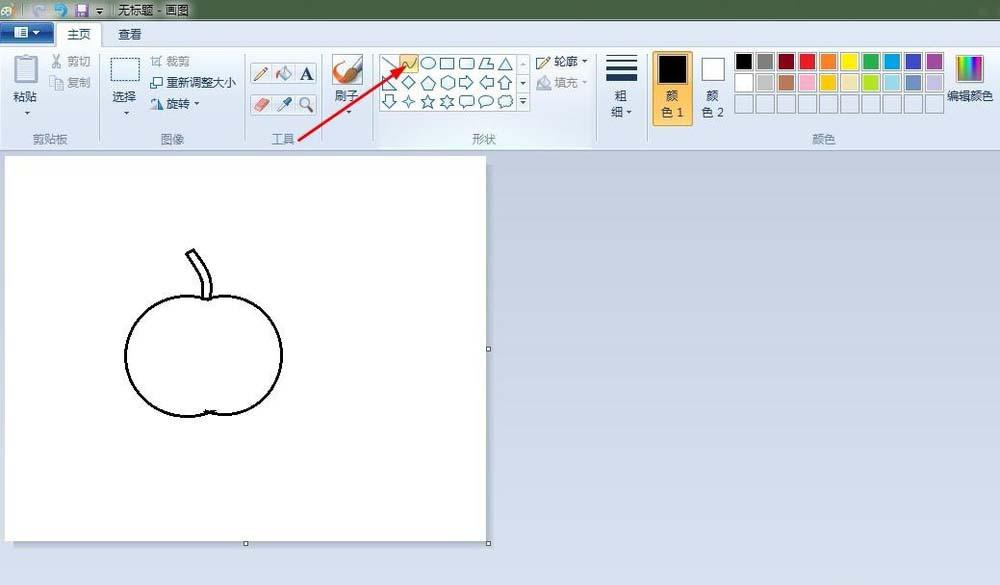Expand the 旋转 rotate dropdown
Image resolution: width=1000 pixels, height=585 pixels.
175,103
